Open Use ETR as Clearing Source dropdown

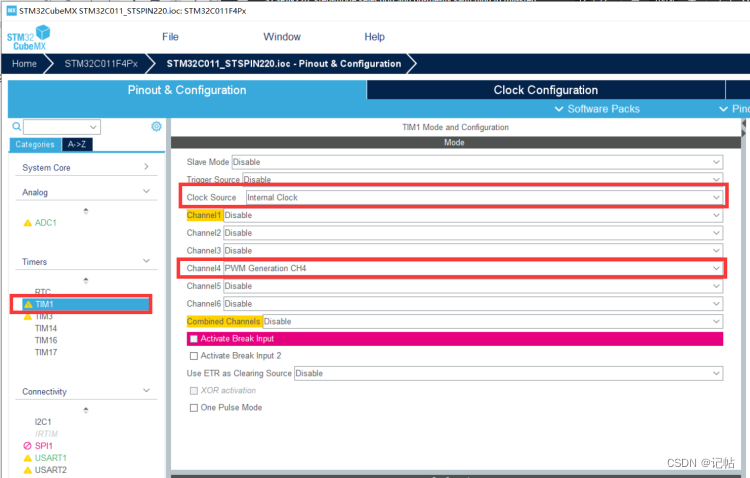pos(508,373)
